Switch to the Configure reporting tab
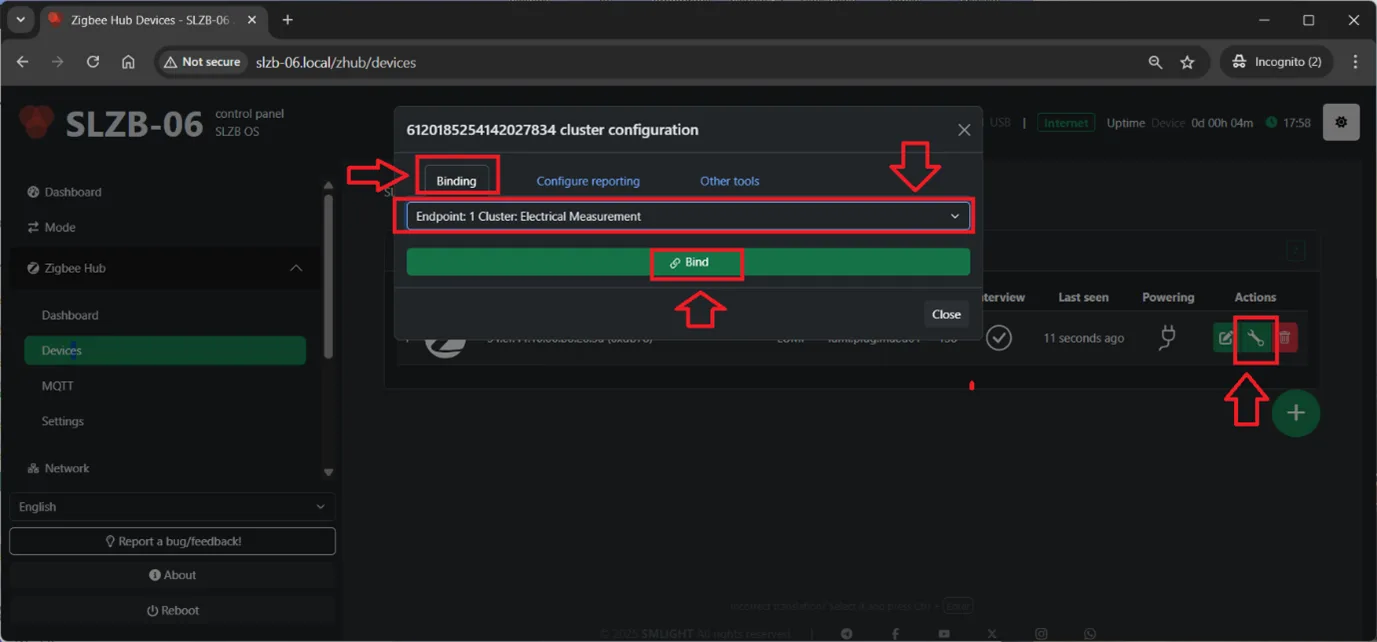The image size is (1377, 642). pos(588,181)
